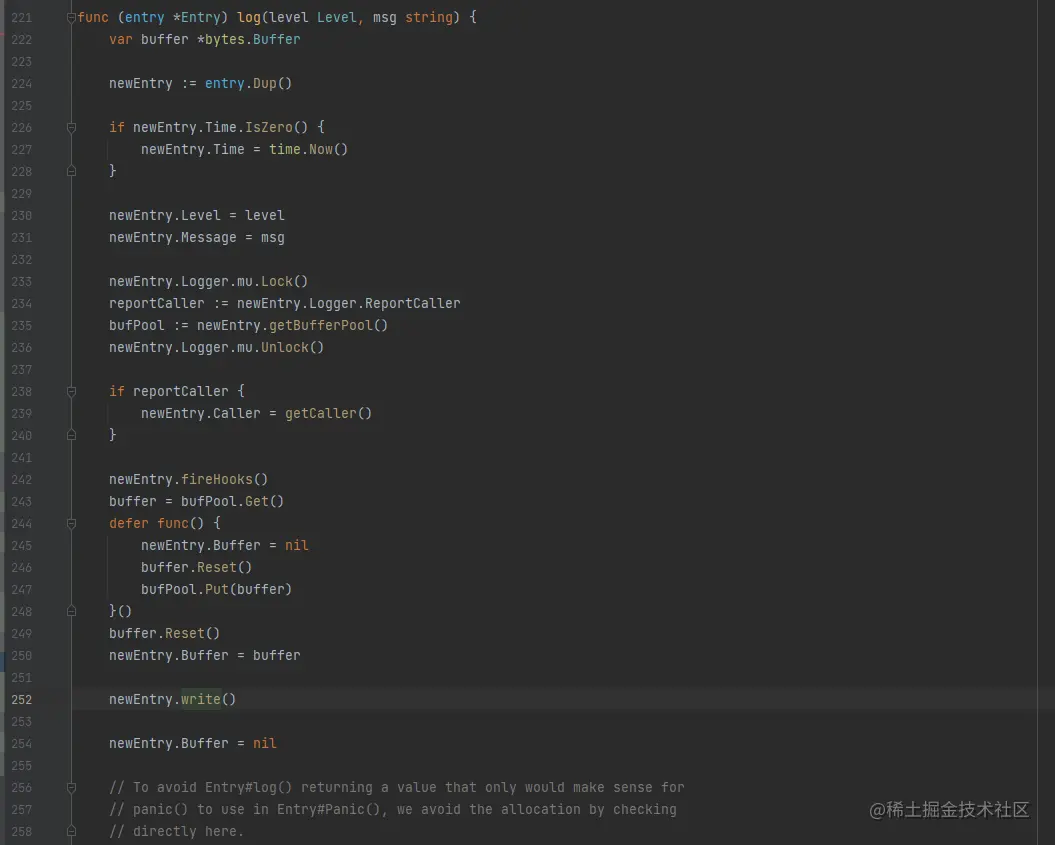Click the fold end marker on line 240

click(71, 435)
